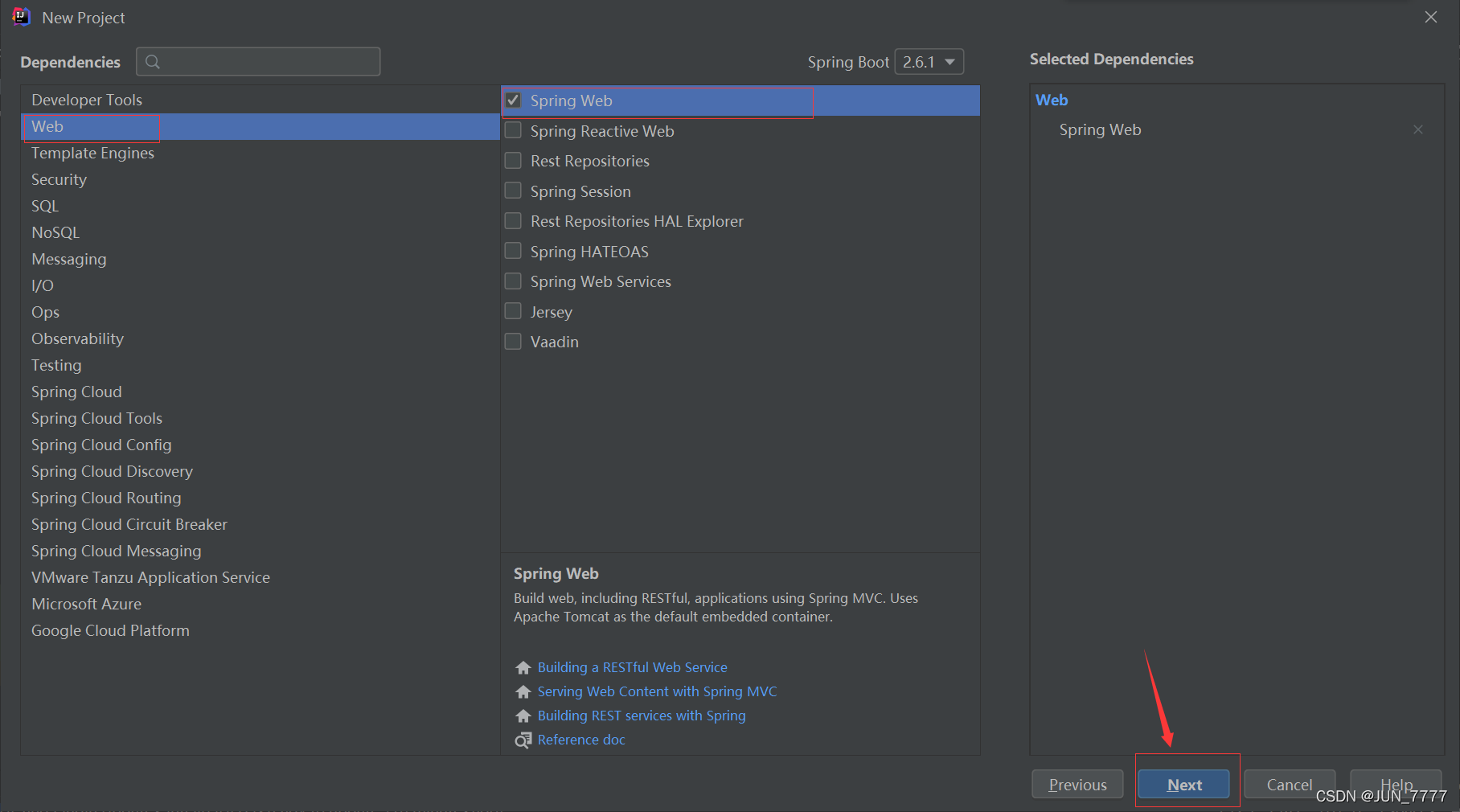
Task: Check the Rest Repositories option
Action: (x=513, y=161)
